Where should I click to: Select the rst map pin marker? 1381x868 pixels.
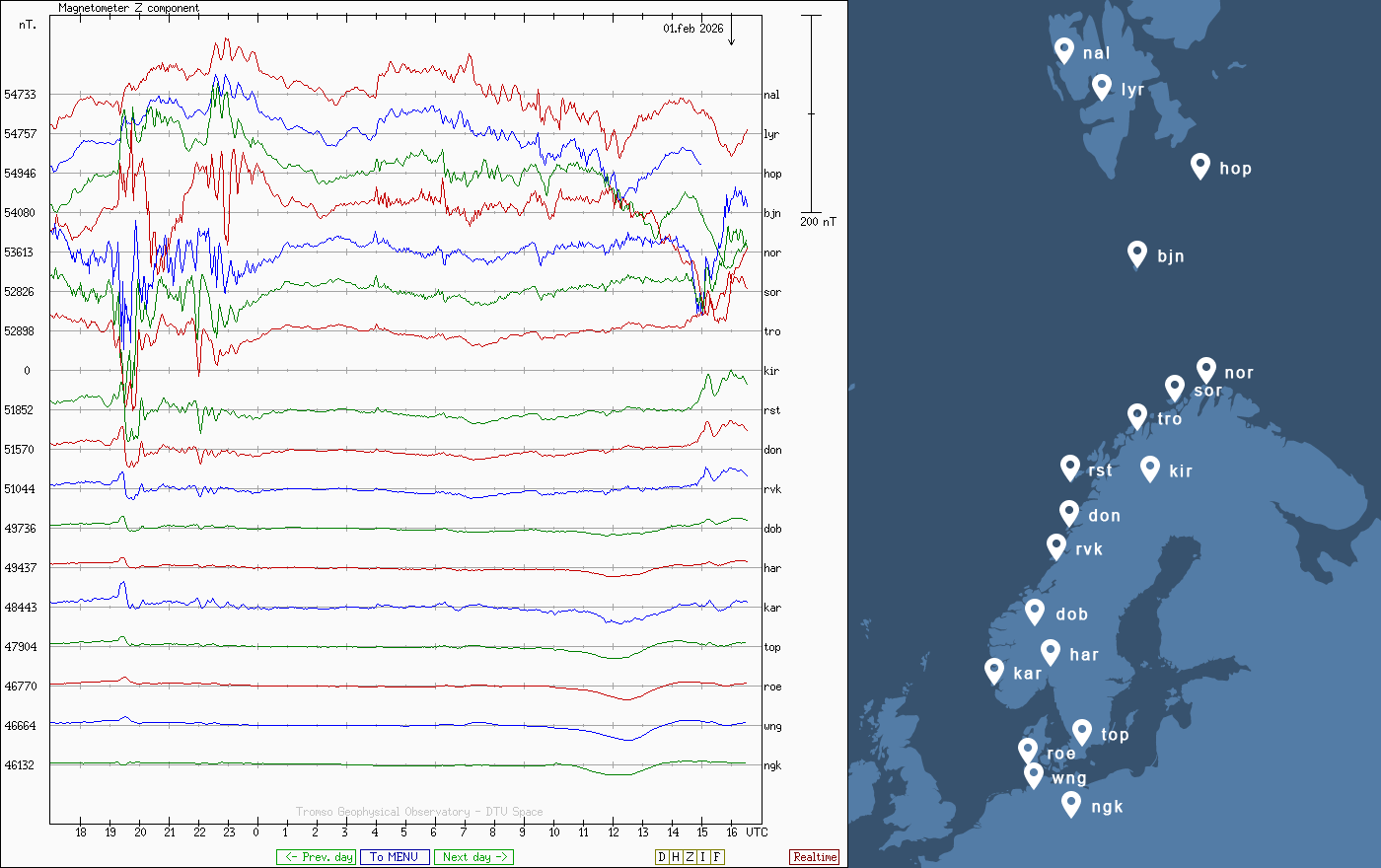pos(1070,468)
